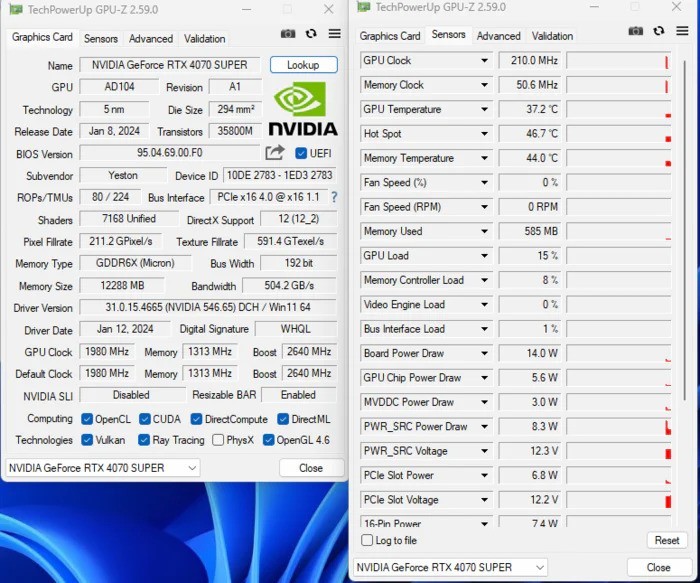Viewport: 700px width, 583px height.
Task: Open PWR_SRC Power Draw dropdown arrow
Action: coord(484,426)
